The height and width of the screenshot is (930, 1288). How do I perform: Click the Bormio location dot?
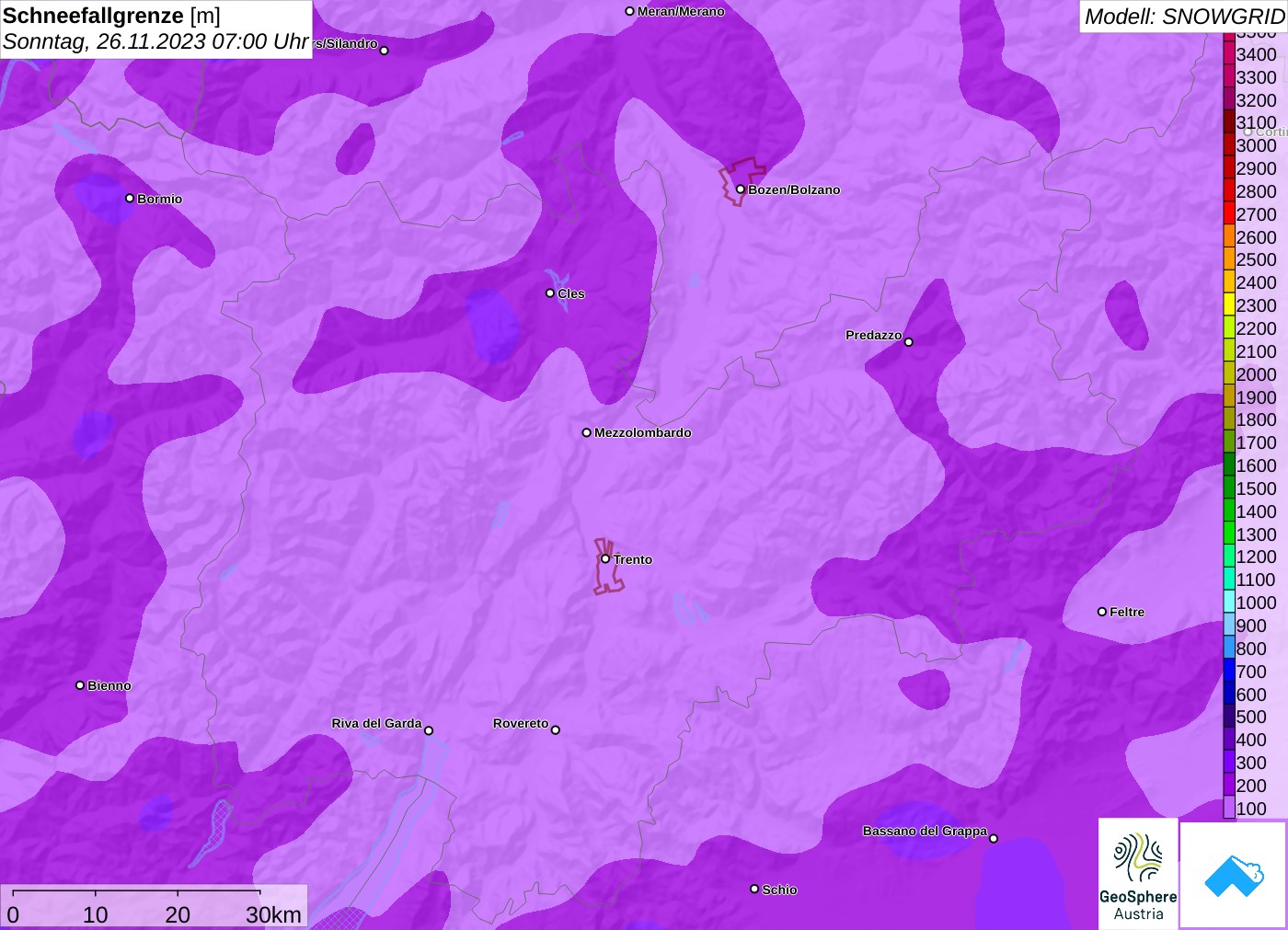pos(130,199)
